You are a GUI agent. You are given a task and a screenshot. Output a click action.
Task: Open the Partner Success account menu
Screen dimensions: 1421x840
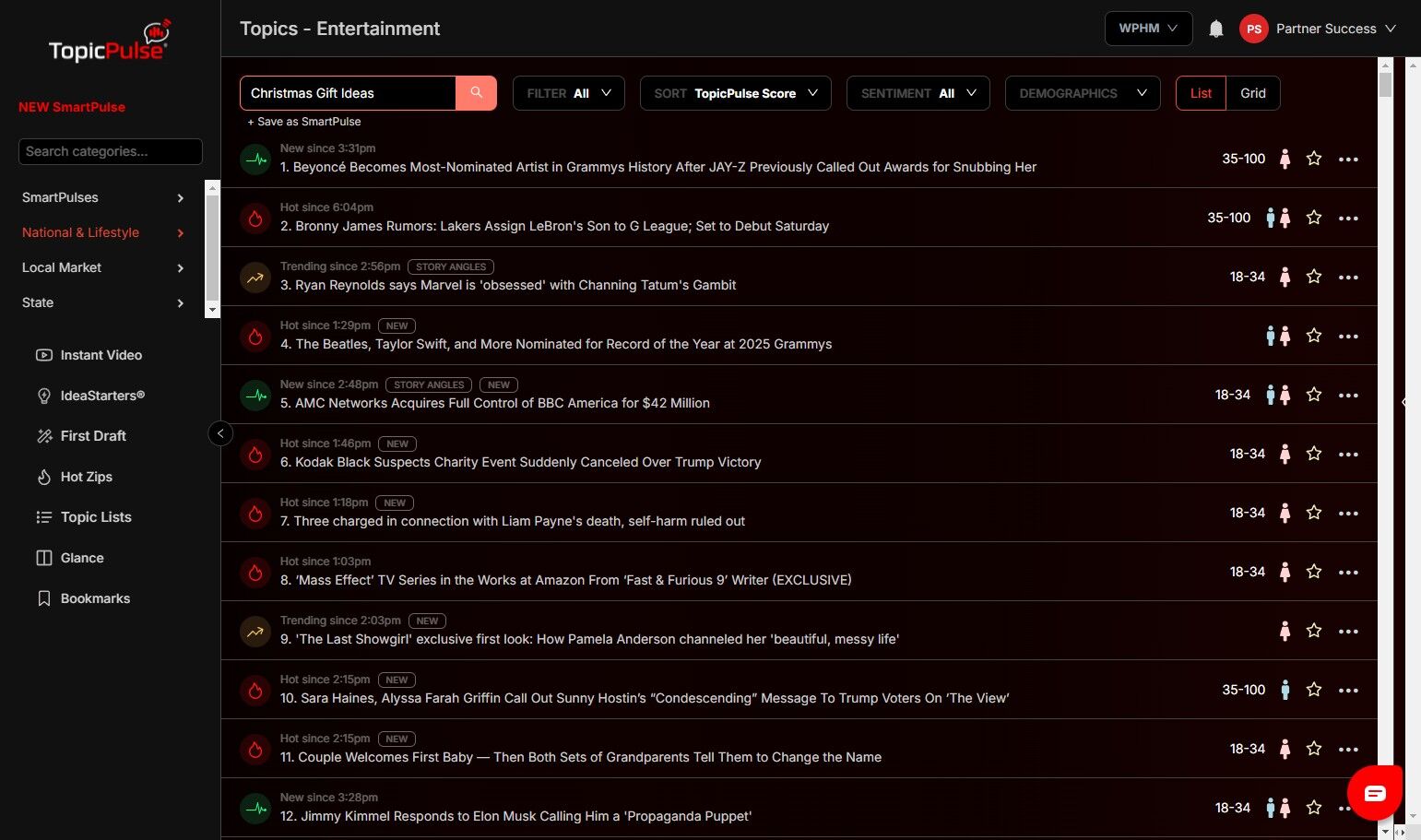click(x=1336, y=29)
